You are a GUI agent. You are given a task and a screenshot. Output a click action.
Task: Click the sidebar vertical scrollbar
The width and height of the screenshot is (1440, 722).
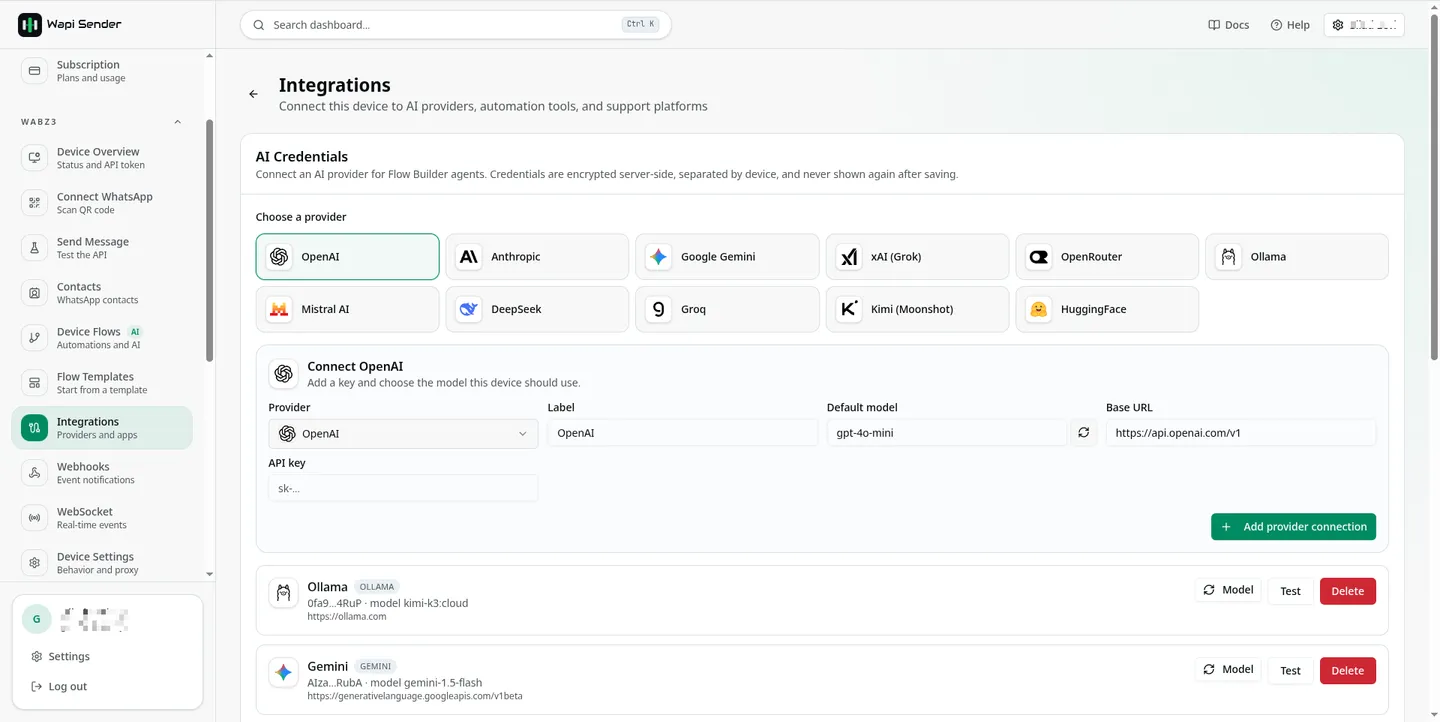coord(209,240)
